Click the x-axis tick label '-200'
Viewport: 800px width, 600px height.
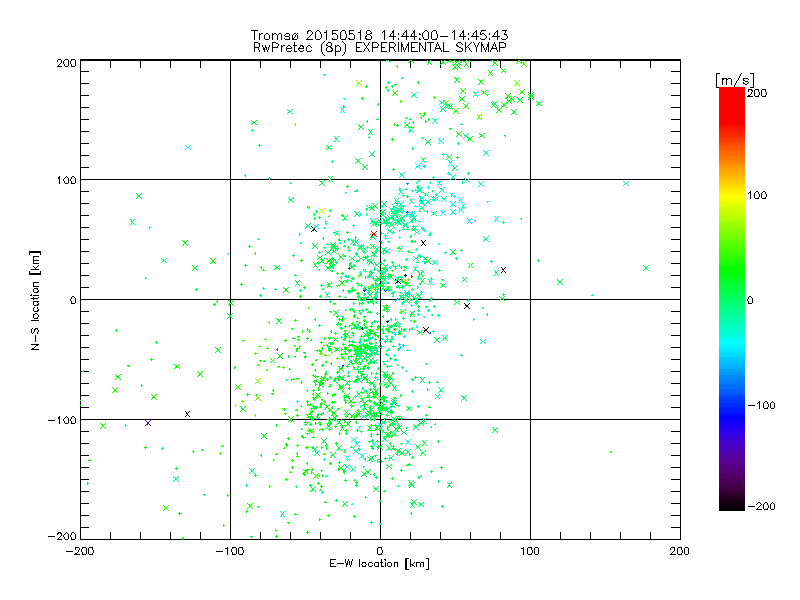pyautogui.click(x=80, y=551)
